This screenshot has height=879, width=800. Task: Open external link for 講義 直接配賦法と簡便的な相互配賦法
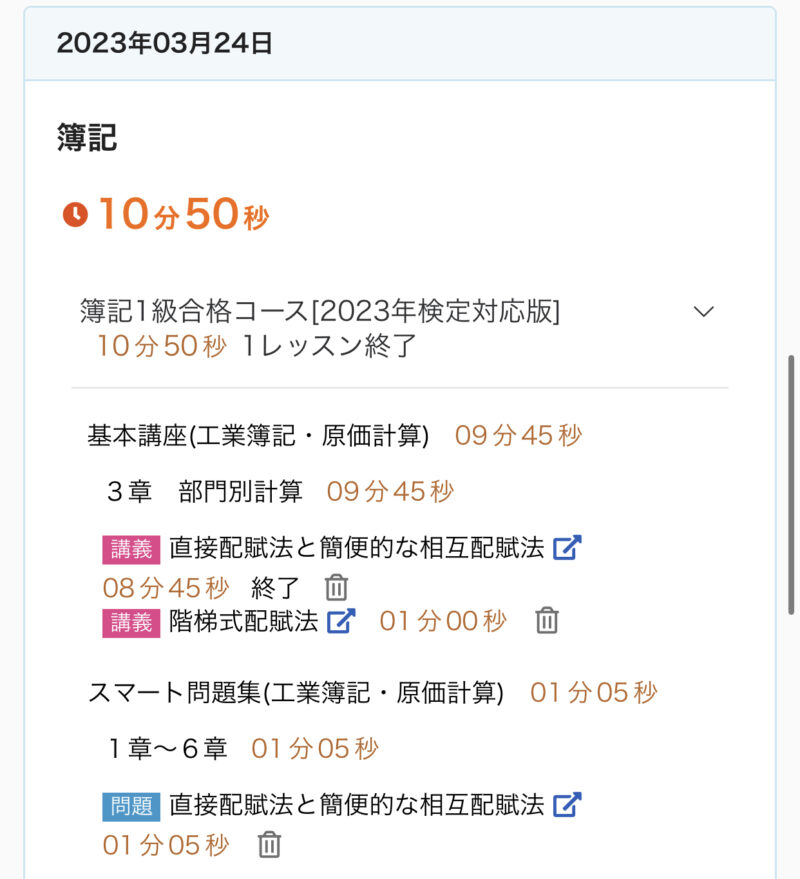click(x=567, y=548)
